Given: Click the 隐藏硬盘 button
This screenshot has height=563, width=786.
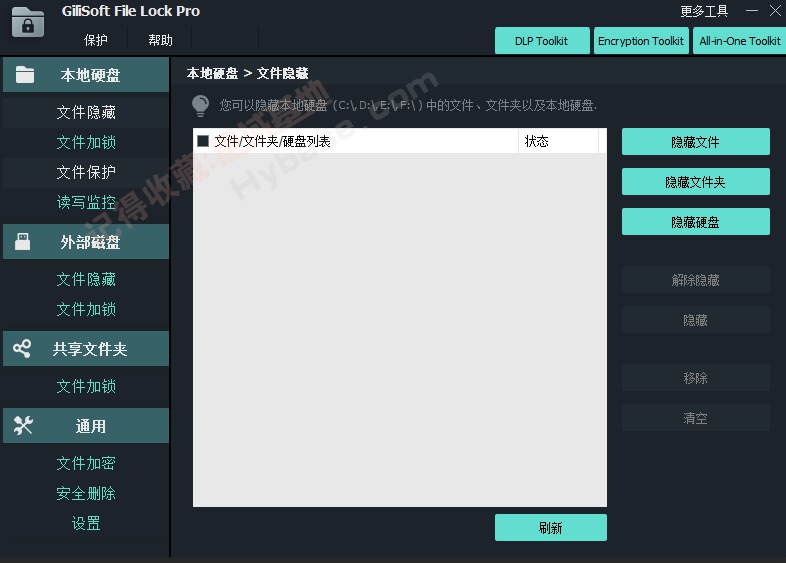Looking at the screenshot, I should point(695,222).
